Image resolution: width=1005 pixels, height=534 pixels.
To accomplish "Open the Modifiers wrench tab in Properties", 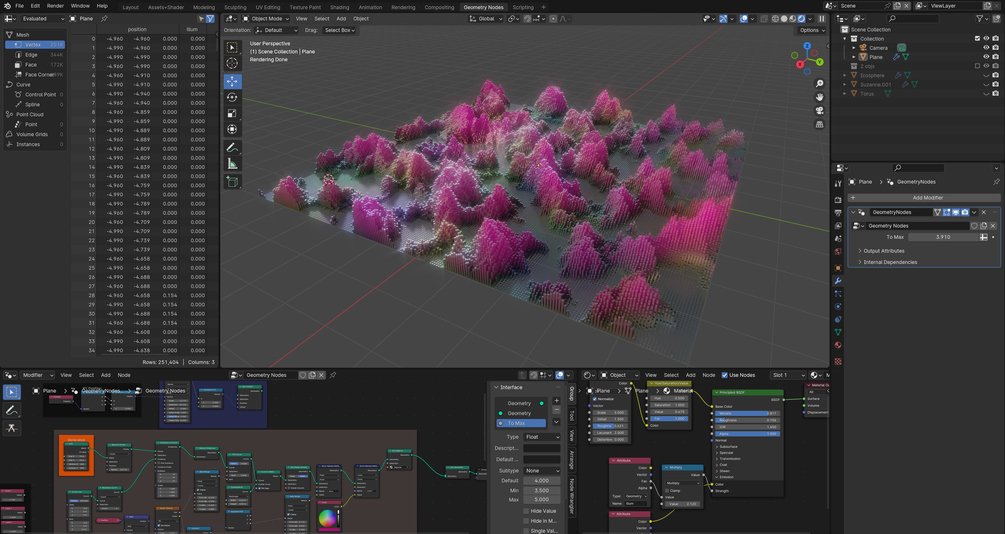I will click(x=838, y=281).
